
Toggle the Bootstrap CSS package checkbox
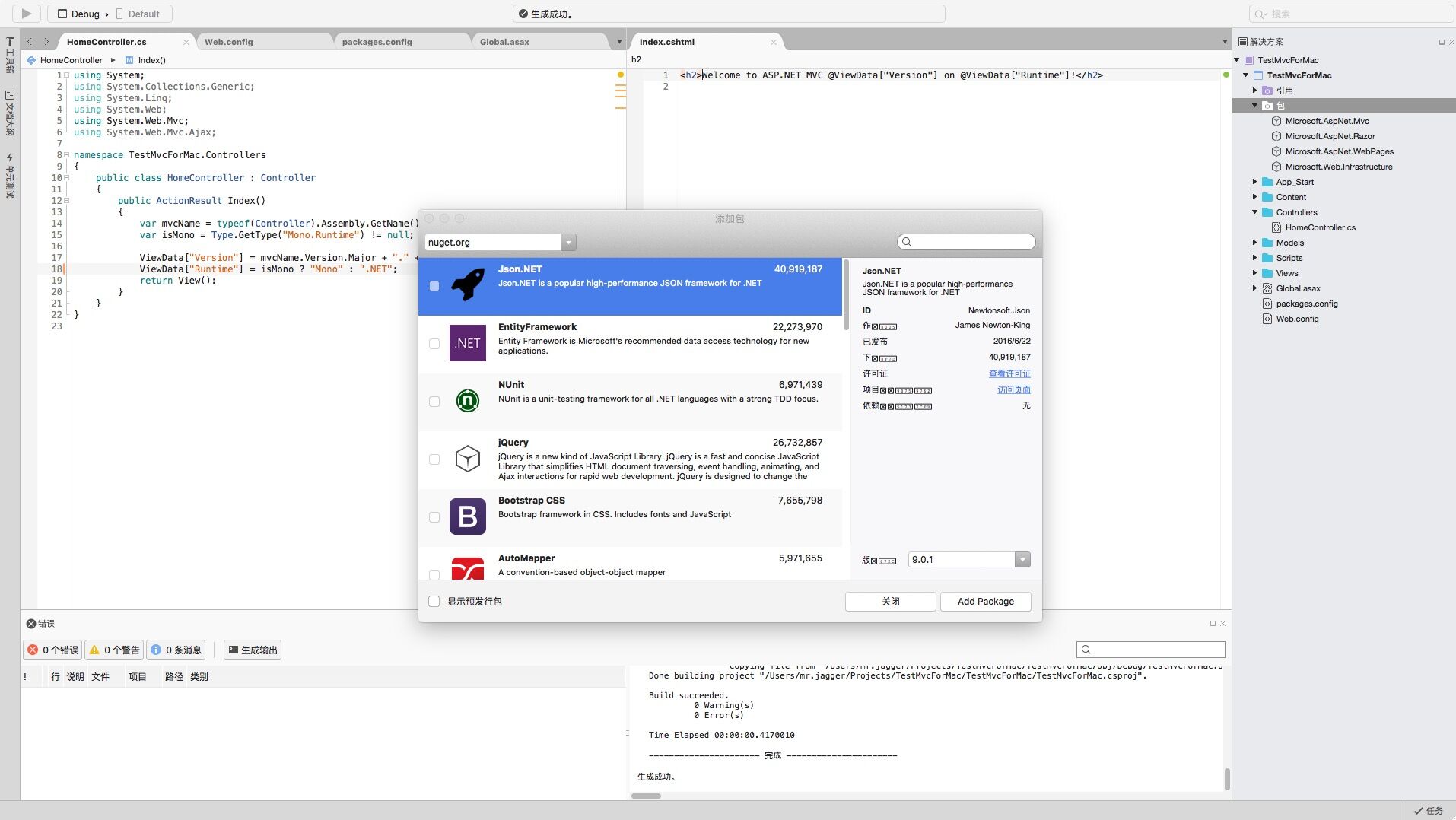click(434, 517)
